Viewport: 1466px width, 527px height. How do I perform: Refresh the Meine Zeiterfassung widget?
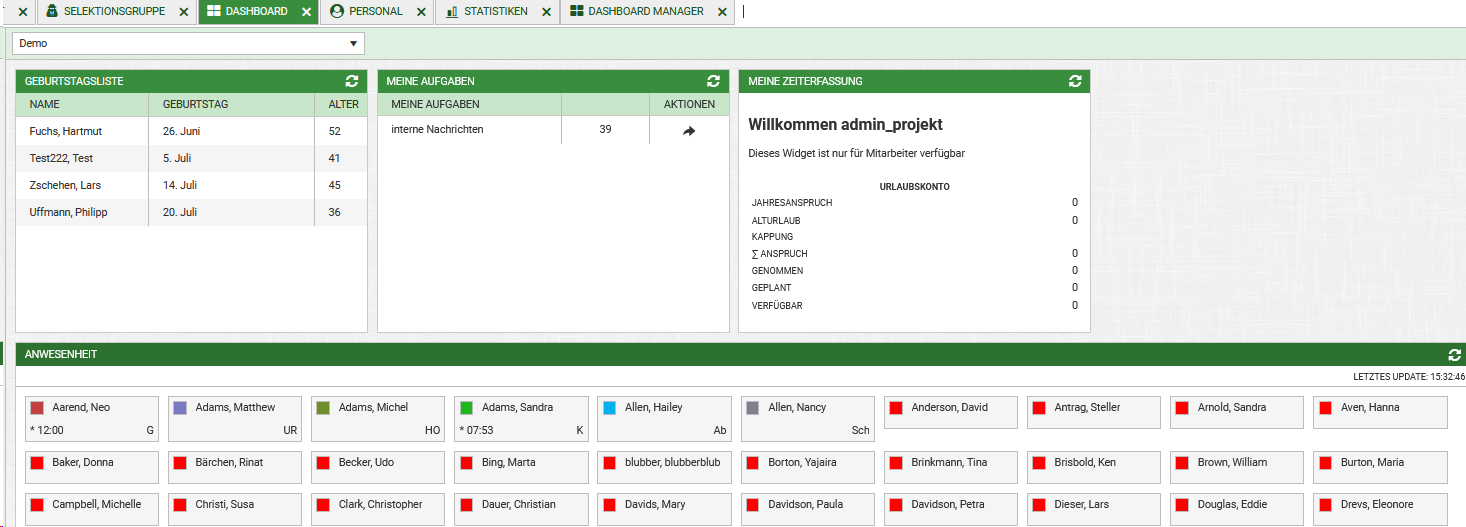(1074, 81)
